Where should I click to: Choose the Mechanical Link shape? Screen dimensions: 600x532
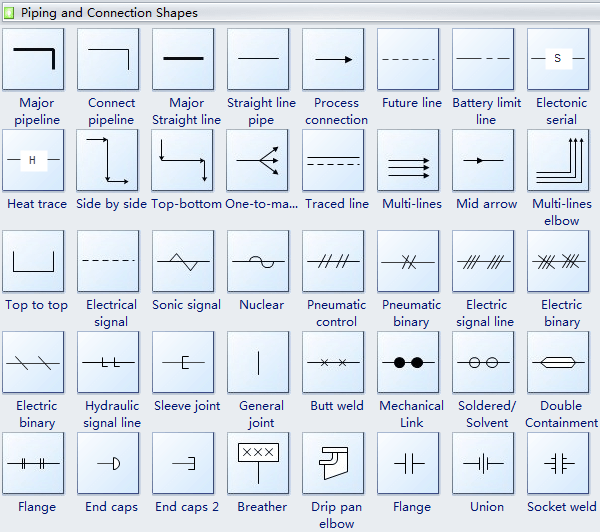pos(408,362)
